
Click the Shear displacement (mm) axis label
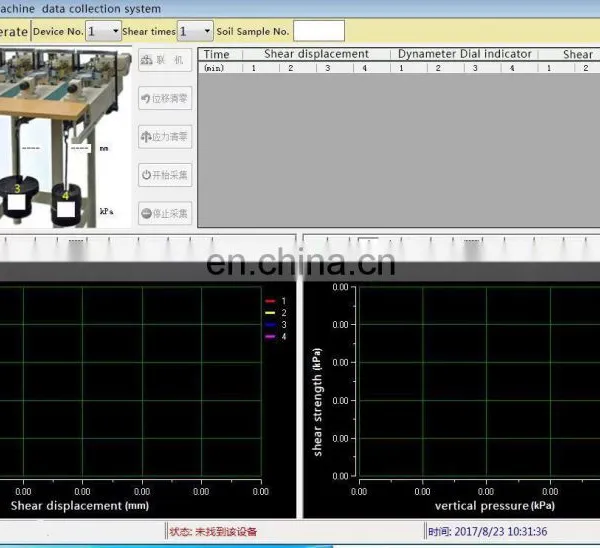[x=80, y=506]
